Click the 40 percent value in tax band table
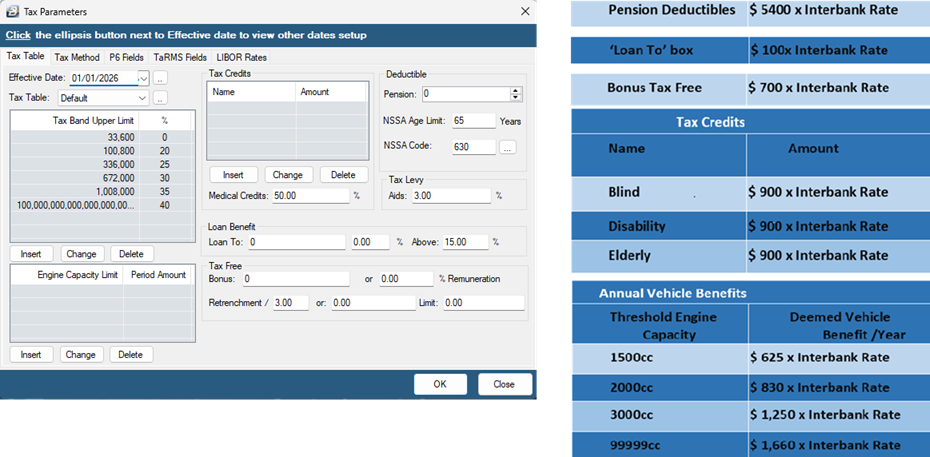This screenshot has width=930, height=457. 164,205
